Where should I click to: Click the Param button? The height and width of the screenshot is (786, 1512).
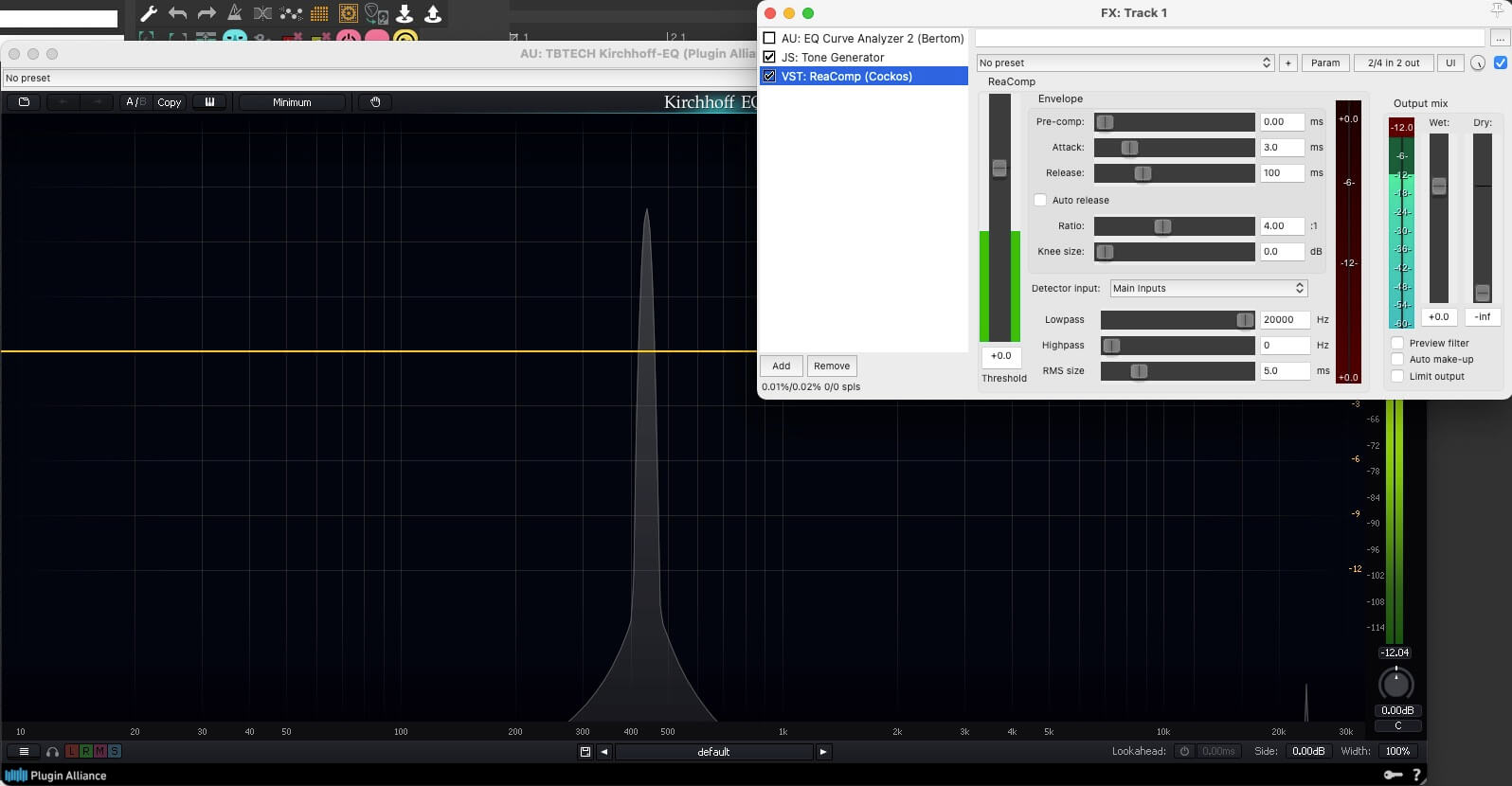pyautogui.click(x=1324, y=63)
